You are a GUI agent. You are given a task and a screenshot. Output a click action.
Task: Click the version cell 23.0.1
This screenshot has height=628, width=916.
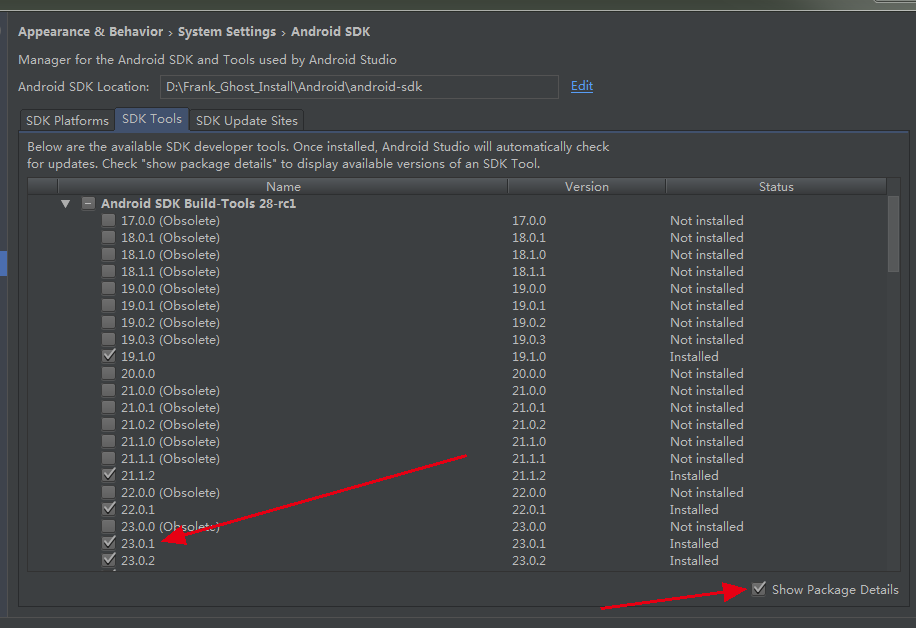click(529, 543)
